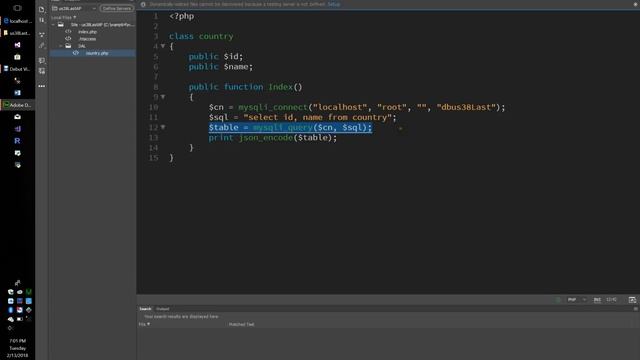Click the File Management arrows toolbar icon
The image size is (640, 360).
pyautogui.click(x=42, y=20)
